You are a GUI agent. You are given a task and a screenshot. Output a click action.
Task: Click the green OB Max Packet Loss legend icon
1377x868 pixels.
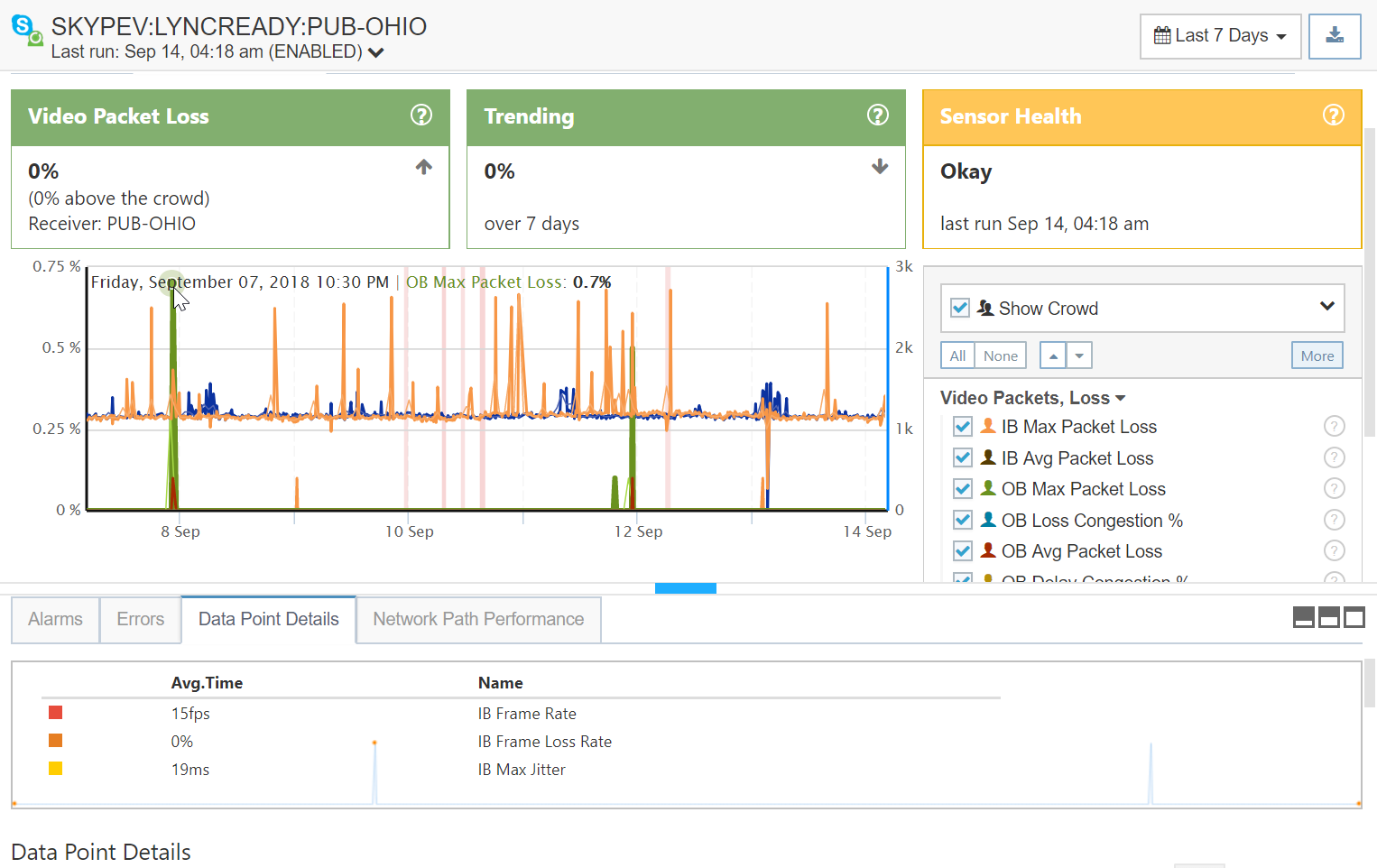pyautogui.click(x=988, y=488)
